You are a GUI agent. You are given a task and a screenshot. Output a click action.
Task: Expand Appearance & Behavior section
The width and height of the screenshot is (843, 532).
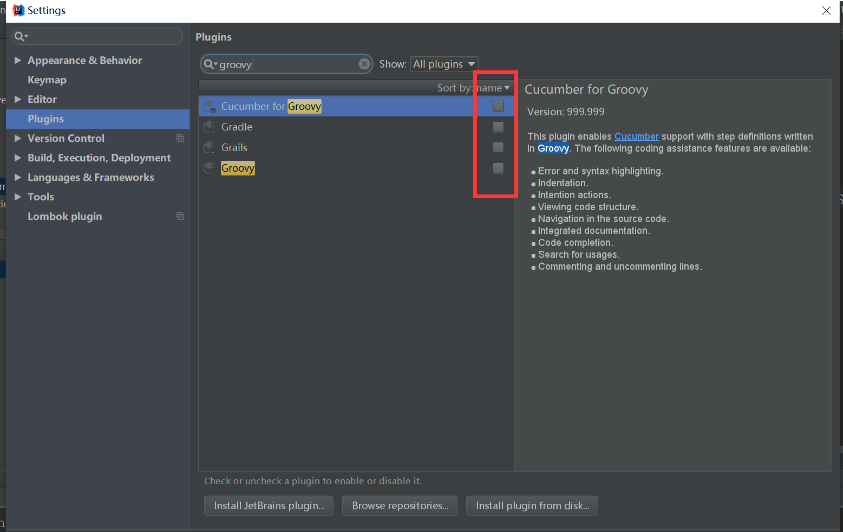pyautogui.click(x=18, y=60)
